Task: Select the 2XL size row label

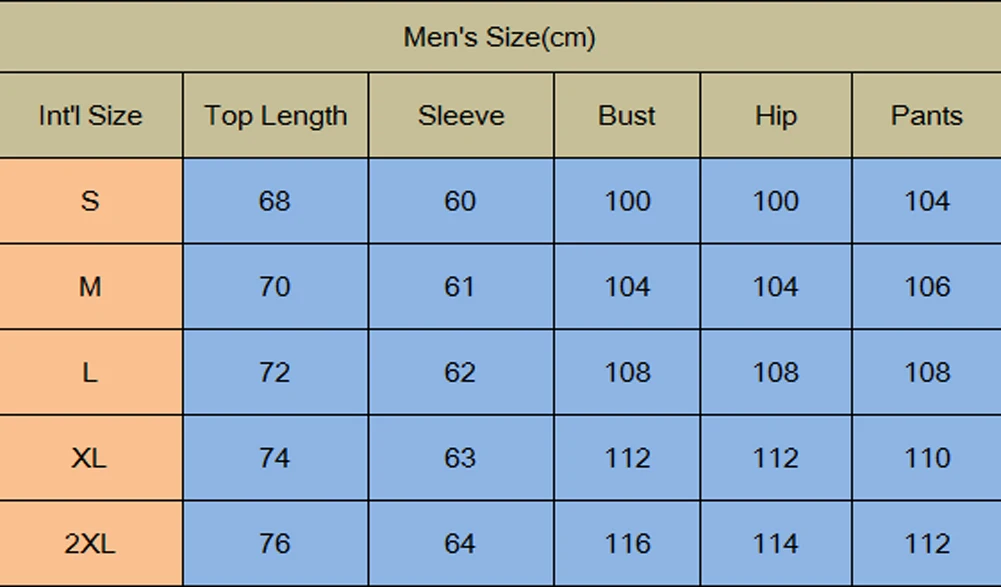Action: click(x=90, y=544)
